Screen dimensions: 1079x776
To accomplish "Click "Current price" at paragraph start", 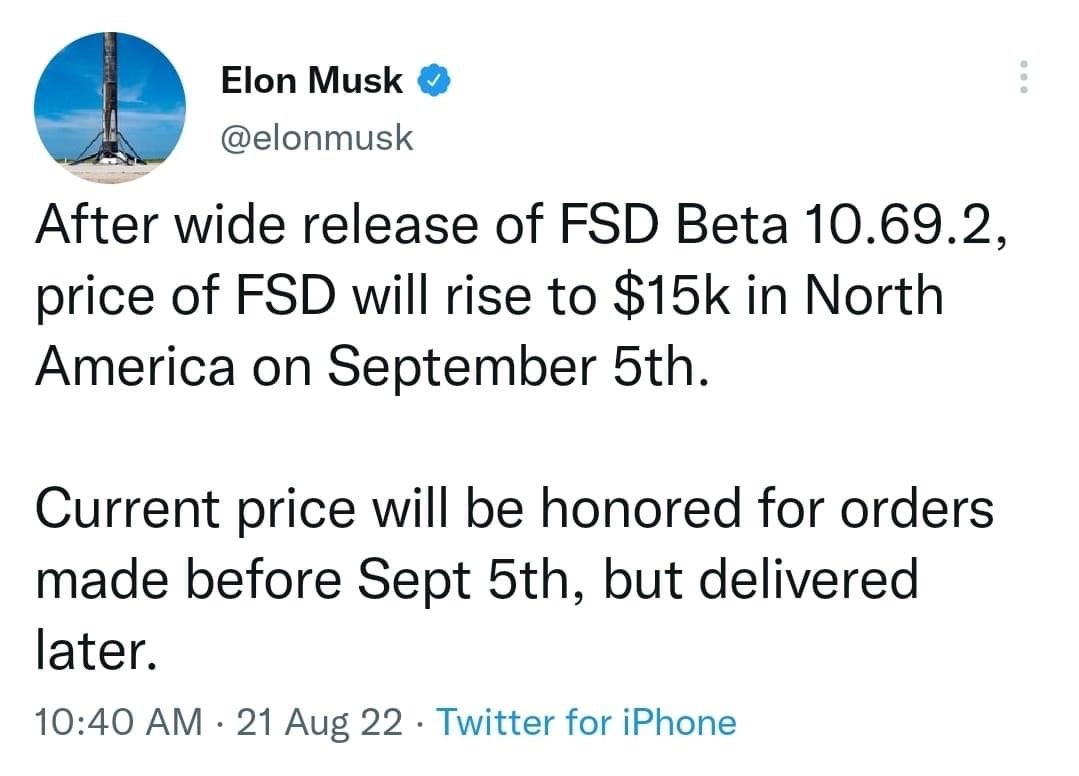I will (195, 509).
